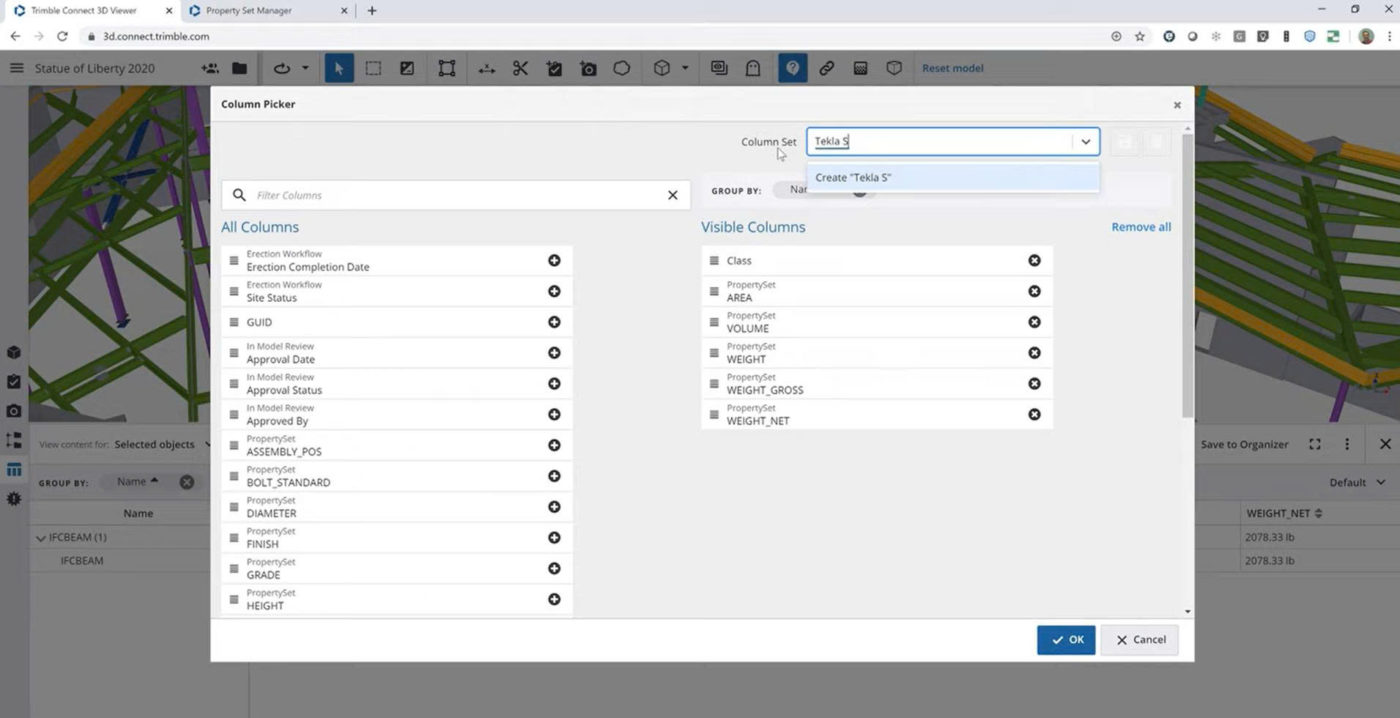Toggle Name sort order in bottom Group By
Screen dimensions: 1400x718
(x=138, y=482)
